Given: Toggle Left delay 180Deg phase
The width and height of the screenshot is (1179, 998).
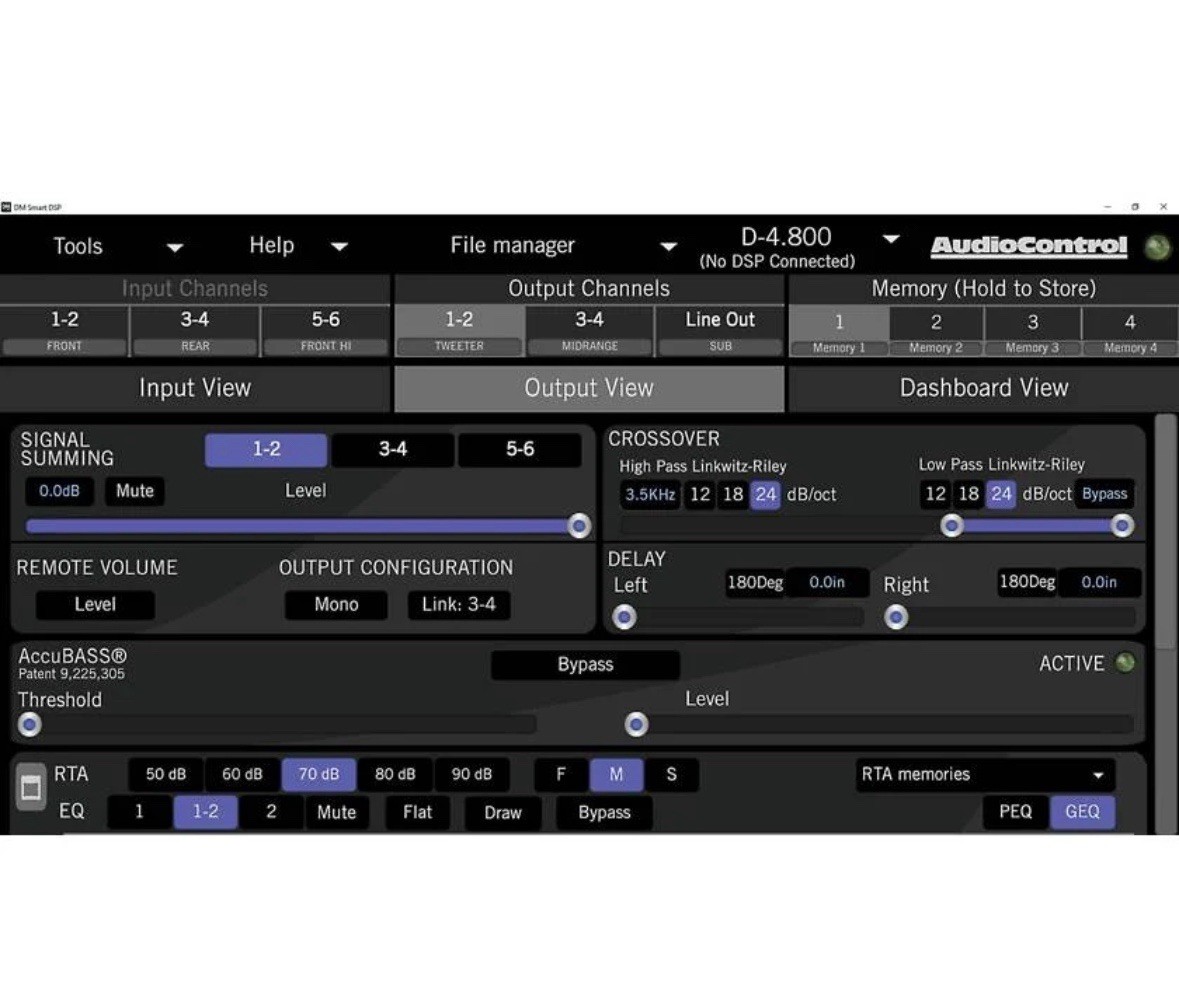Looking at the screenshot, I should 755,583.
